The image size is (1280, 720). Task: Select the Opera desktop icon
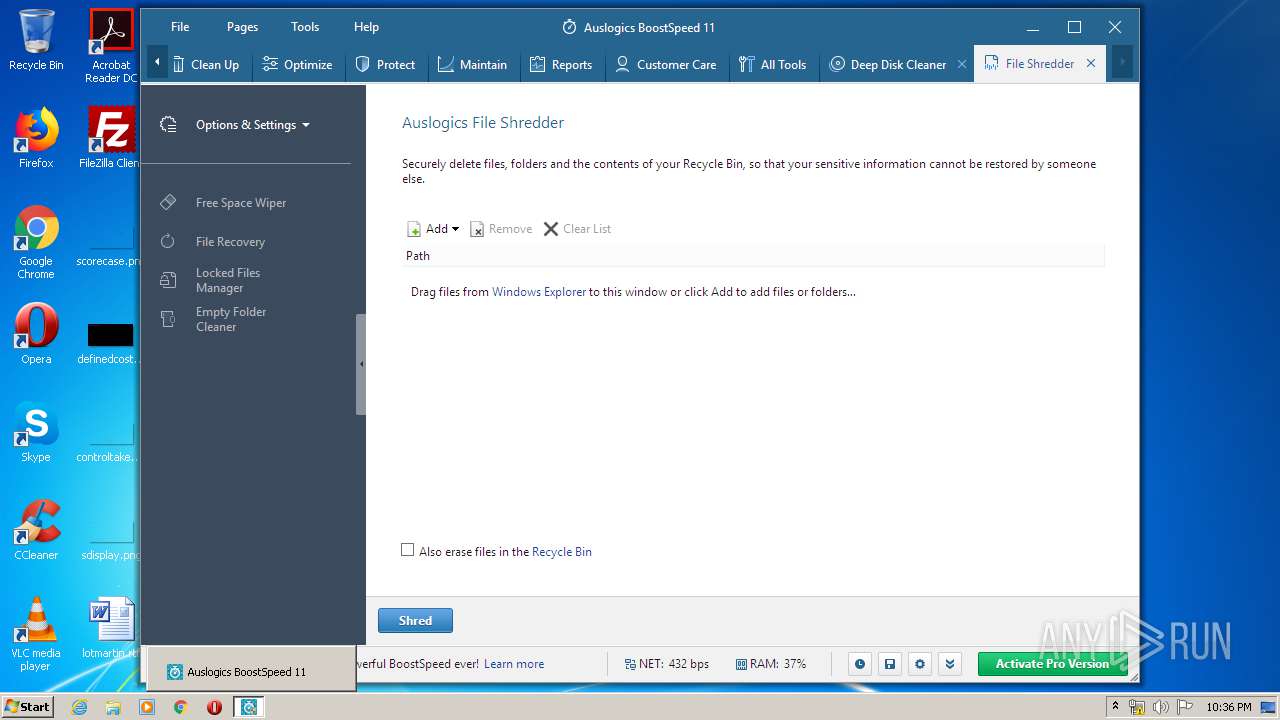tap(36, 334)
